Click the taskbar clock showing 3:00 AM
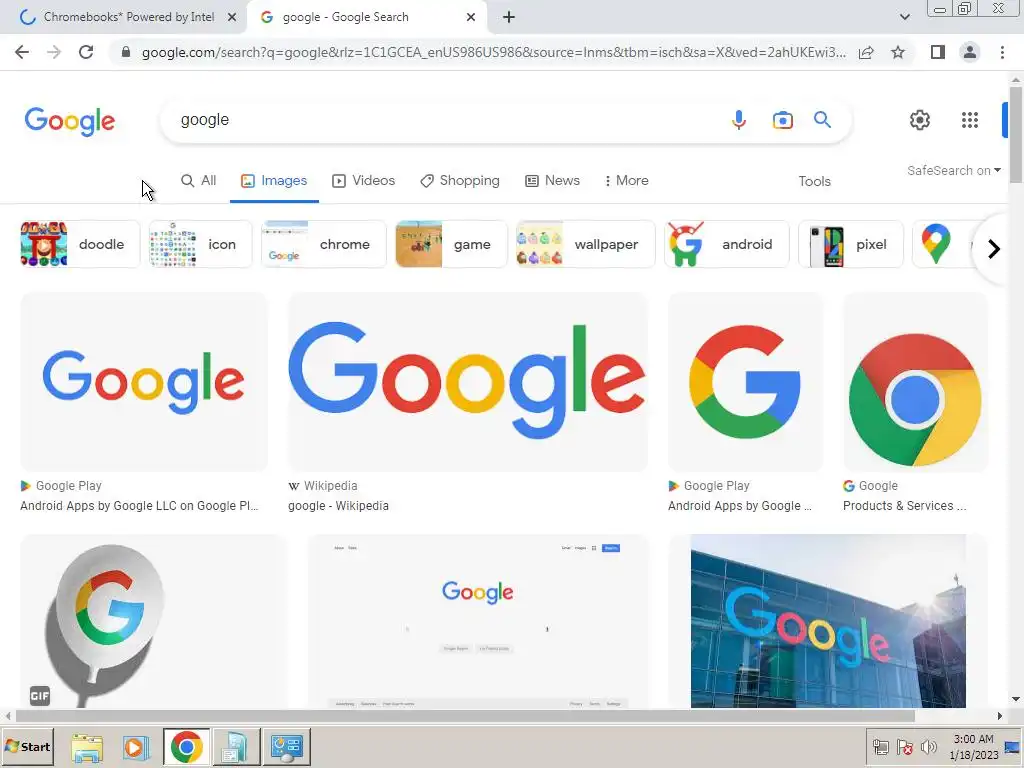This screenshot has width=1024, height=768. [974, 747]
